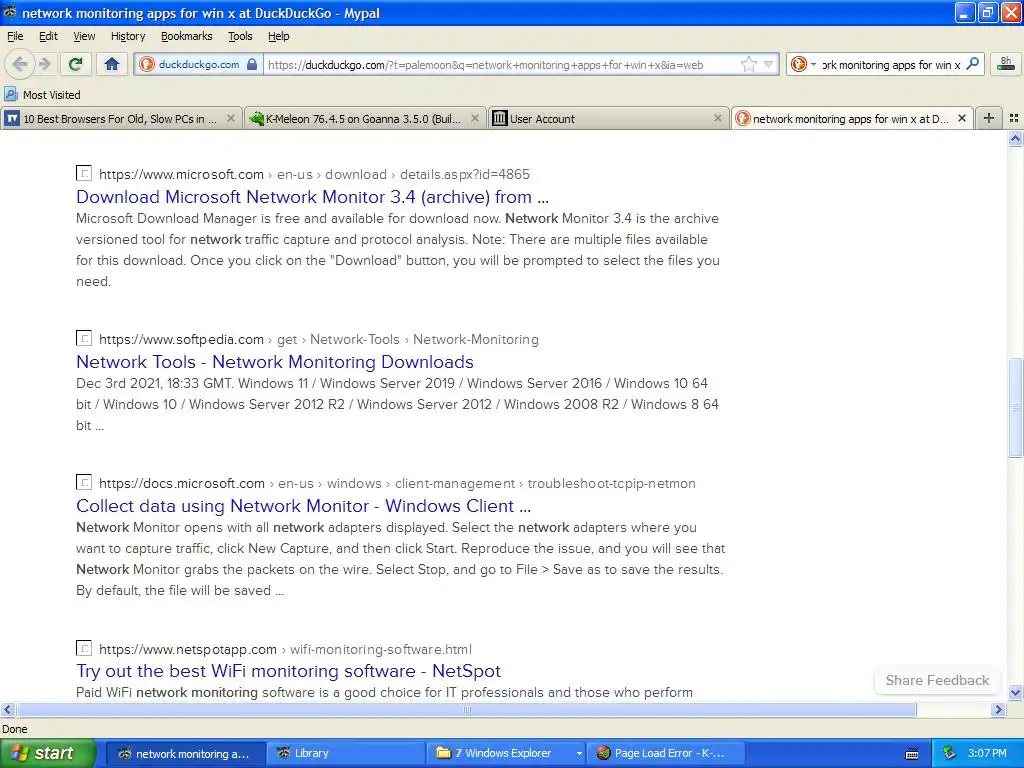
Task: Open the home page button
Action: click(112, 64)
